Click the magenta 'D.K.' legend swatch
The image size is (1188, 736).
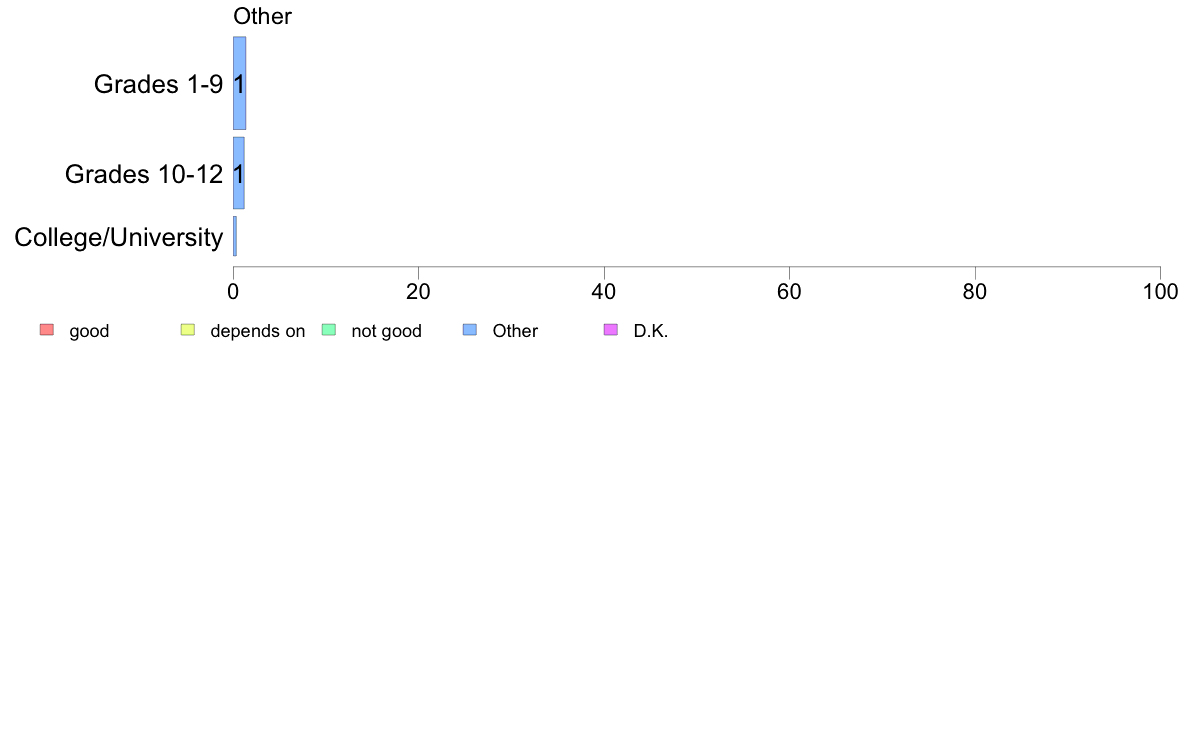(611, 331)
